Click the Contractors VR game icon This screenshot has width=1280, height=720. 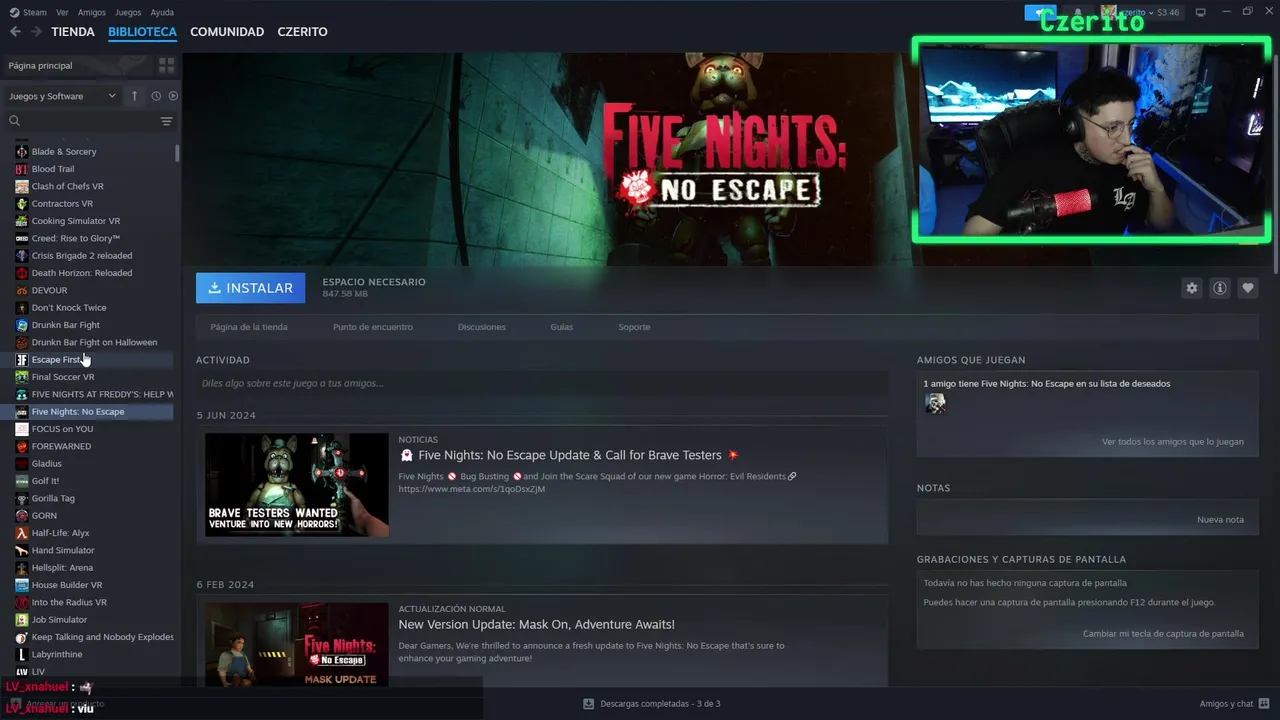coord(22,204)
